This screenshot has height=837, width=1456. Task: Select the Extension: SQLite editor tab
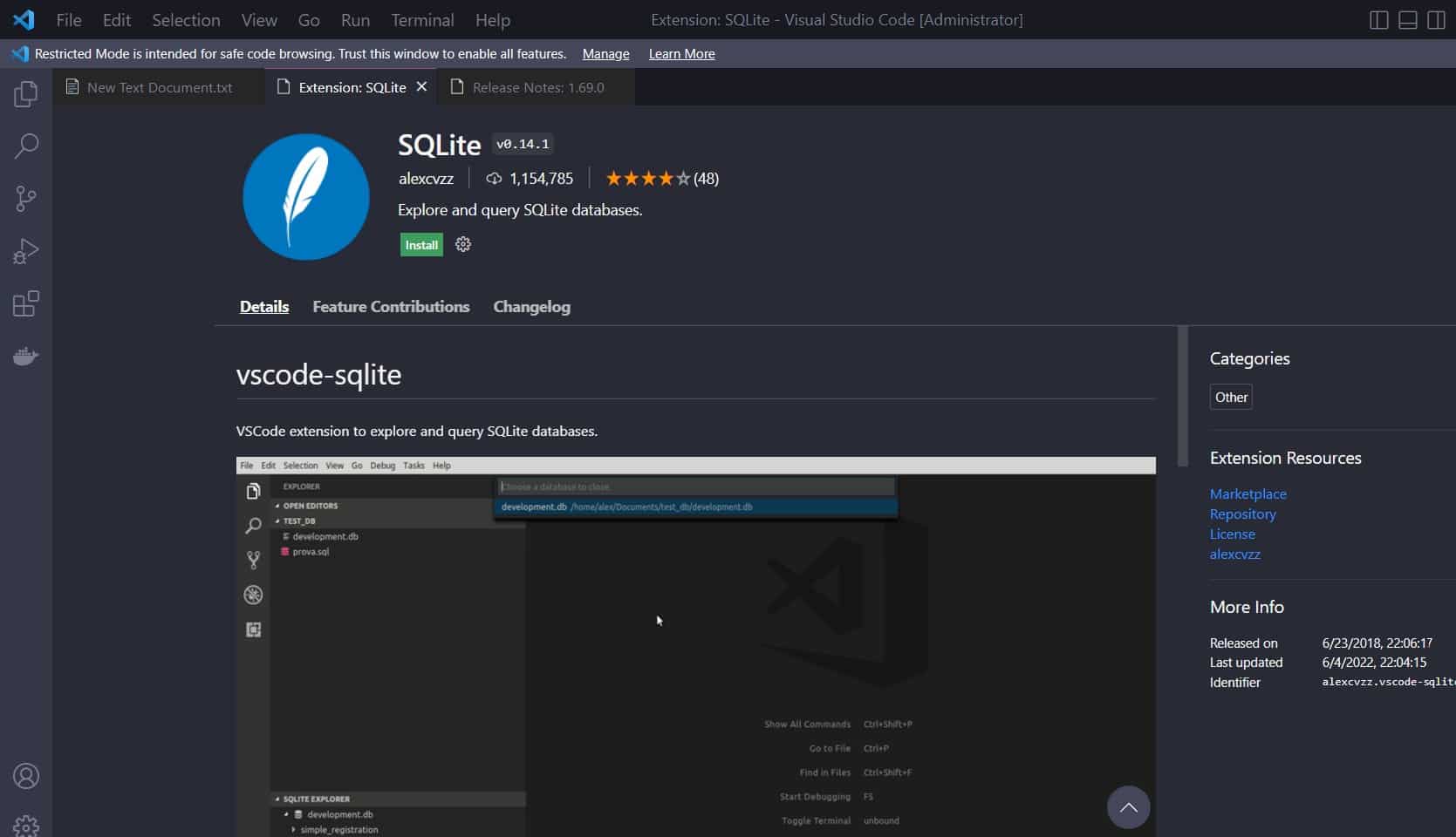(352, 87)
